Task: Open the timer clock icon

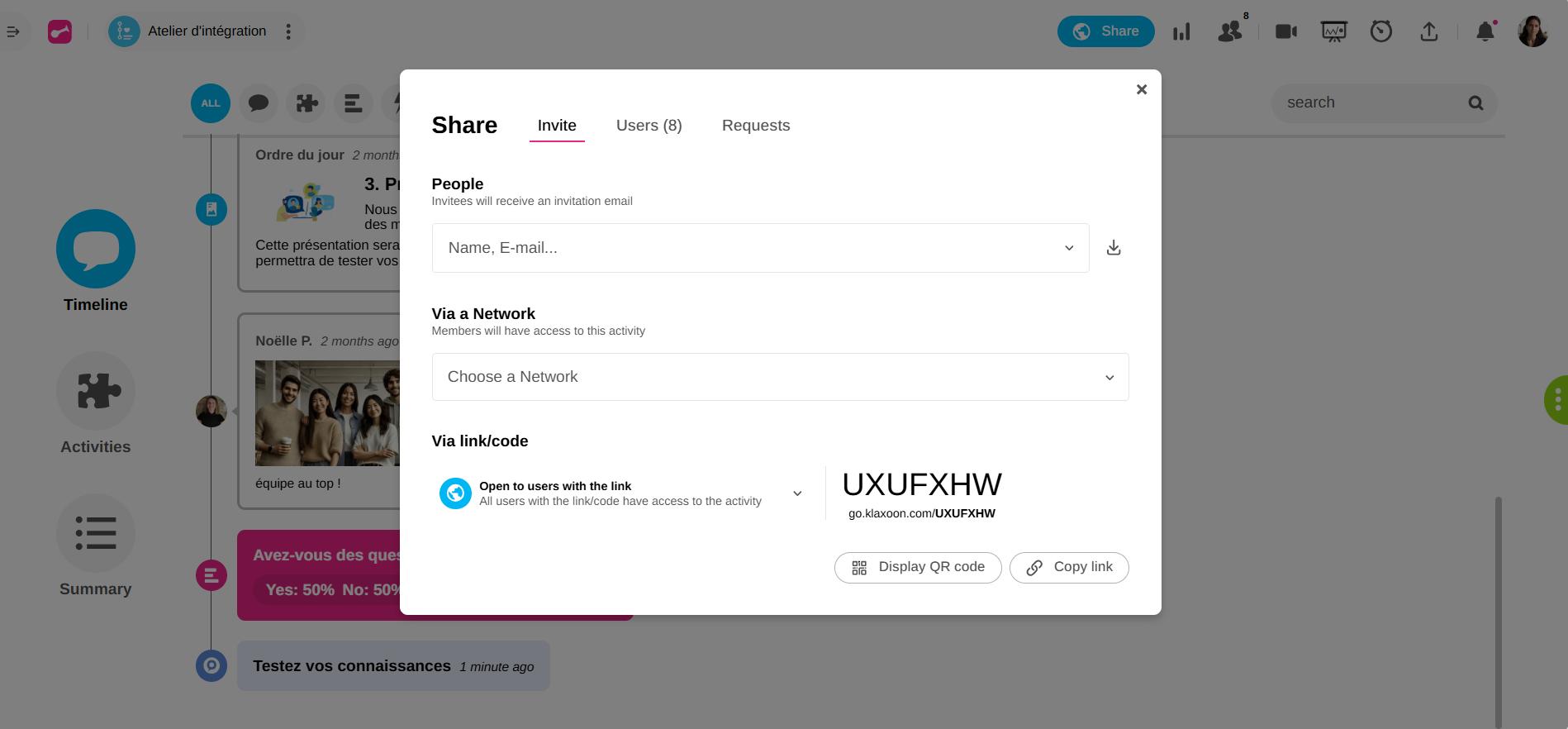Action: pyautogui.click(x=1380, y=31)
